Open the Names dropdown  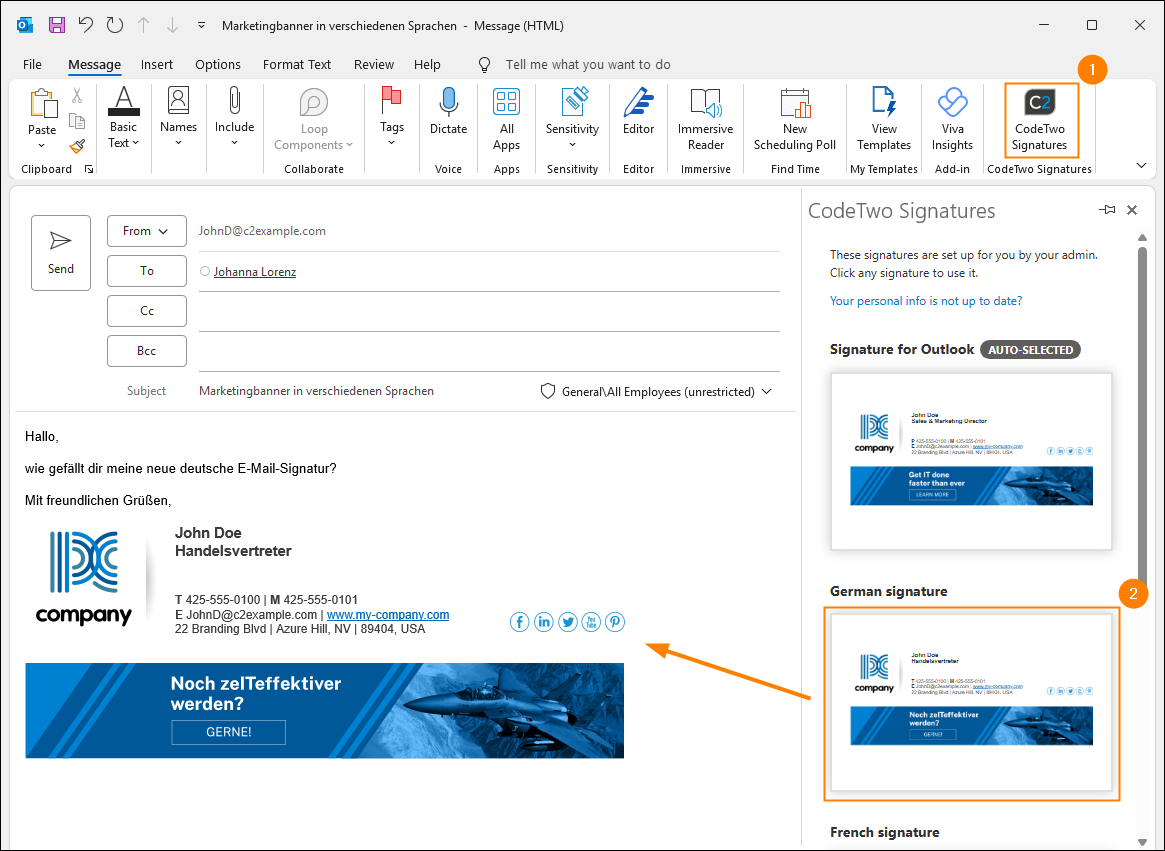[178, 117]
